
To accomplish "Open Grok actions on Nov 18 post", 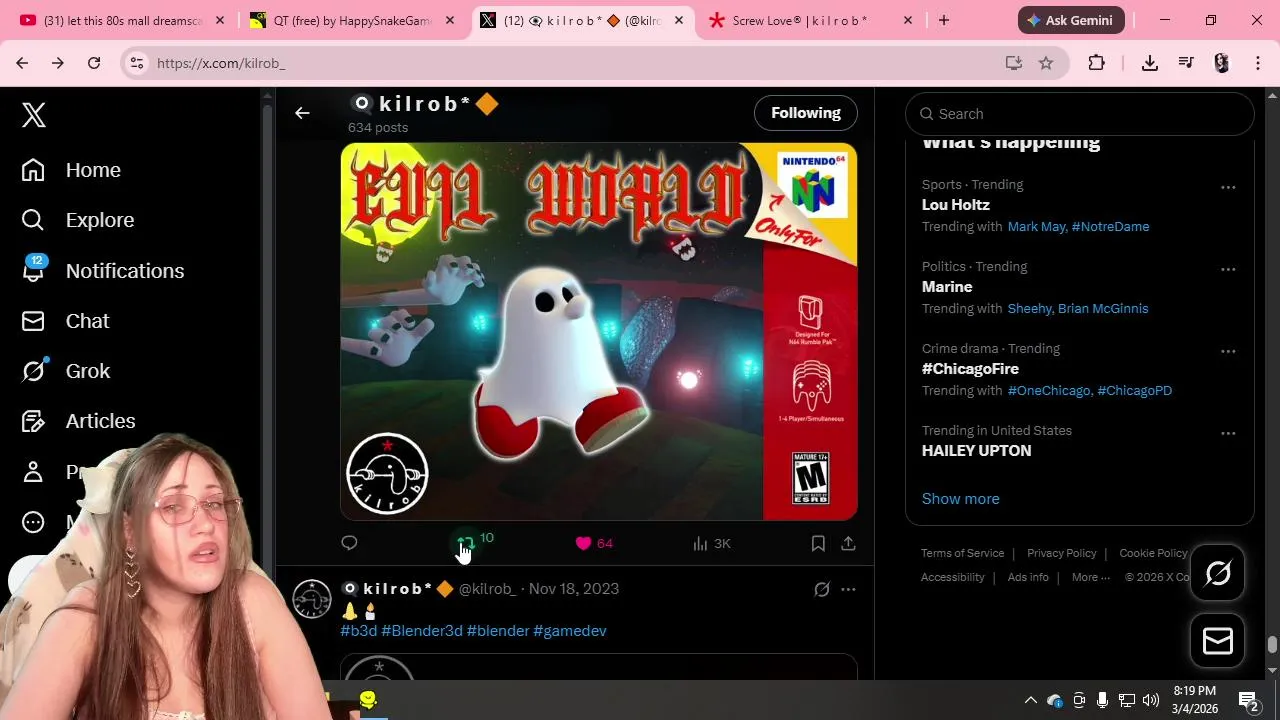I will (822, 589).
